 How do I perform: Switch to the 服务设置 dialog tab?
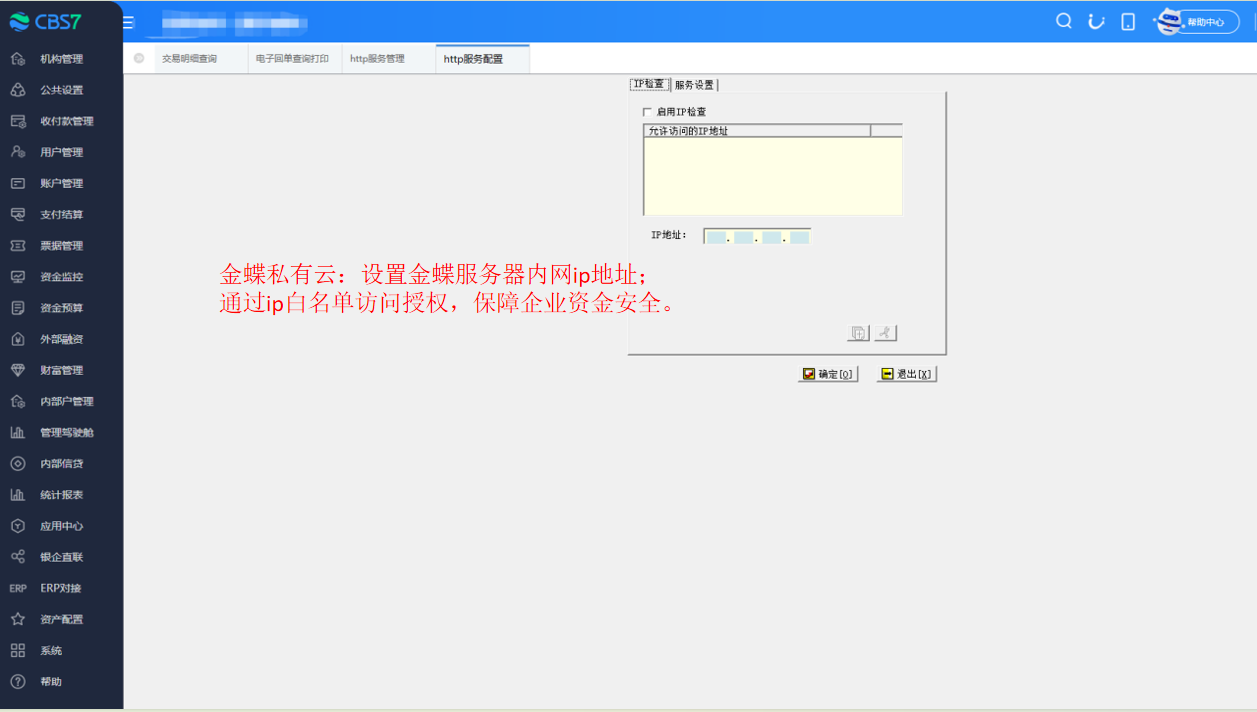pyautogui.click(x=694, y=85)
